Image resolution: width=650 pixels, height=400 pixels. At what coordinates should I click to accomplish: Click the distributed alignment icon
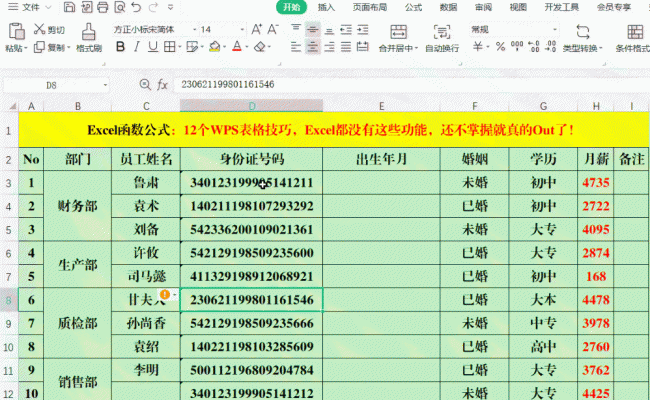362,47
